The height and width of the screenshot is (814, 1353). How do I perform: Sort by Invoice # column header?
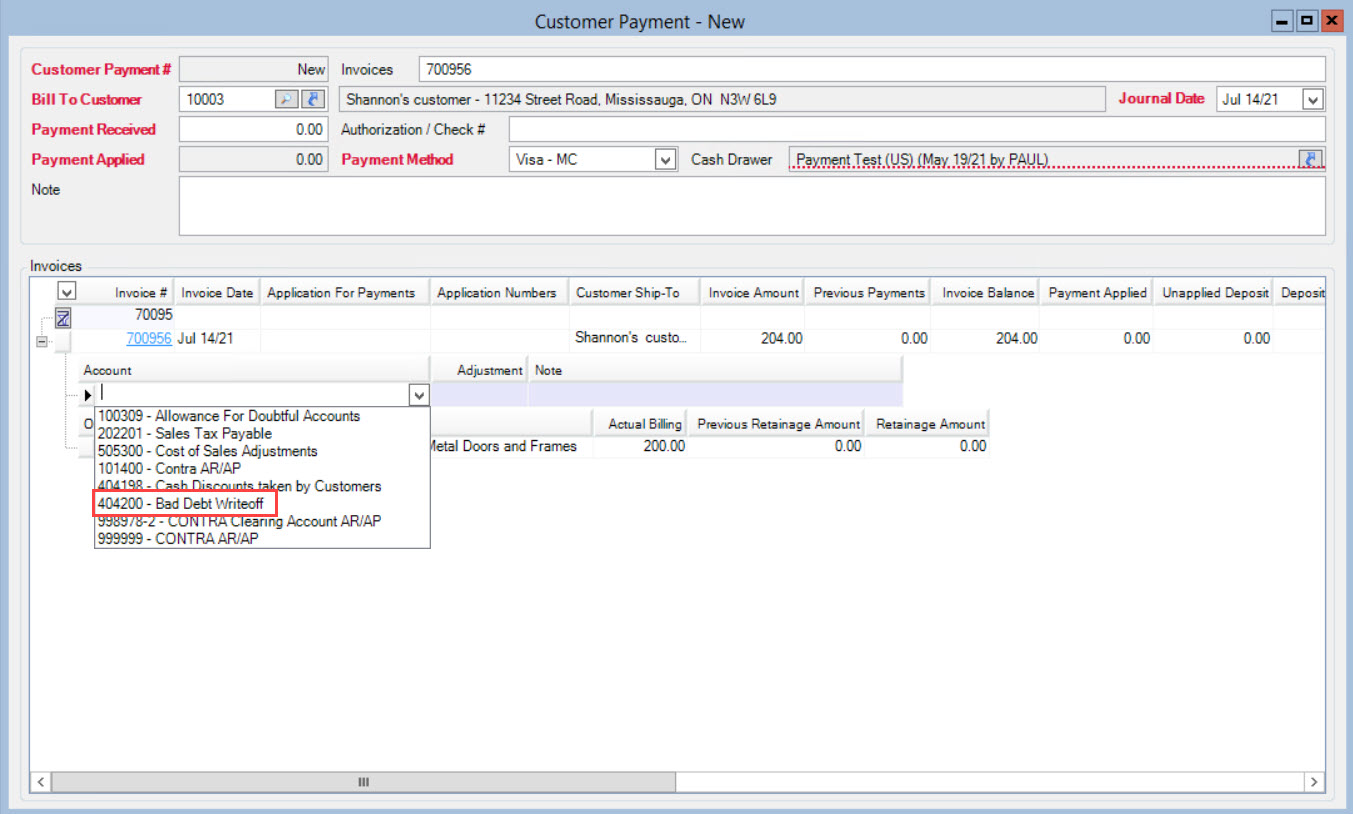[127, 292]
